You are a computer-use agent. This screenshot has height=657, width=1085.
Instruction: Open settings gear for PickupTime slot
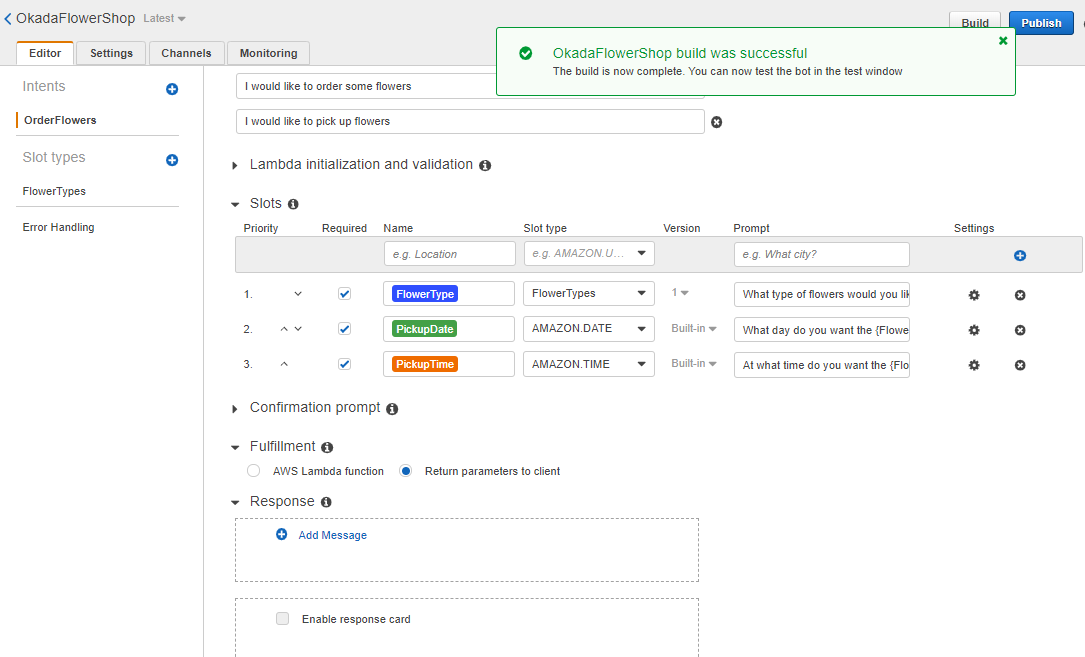tap(974, 365)
